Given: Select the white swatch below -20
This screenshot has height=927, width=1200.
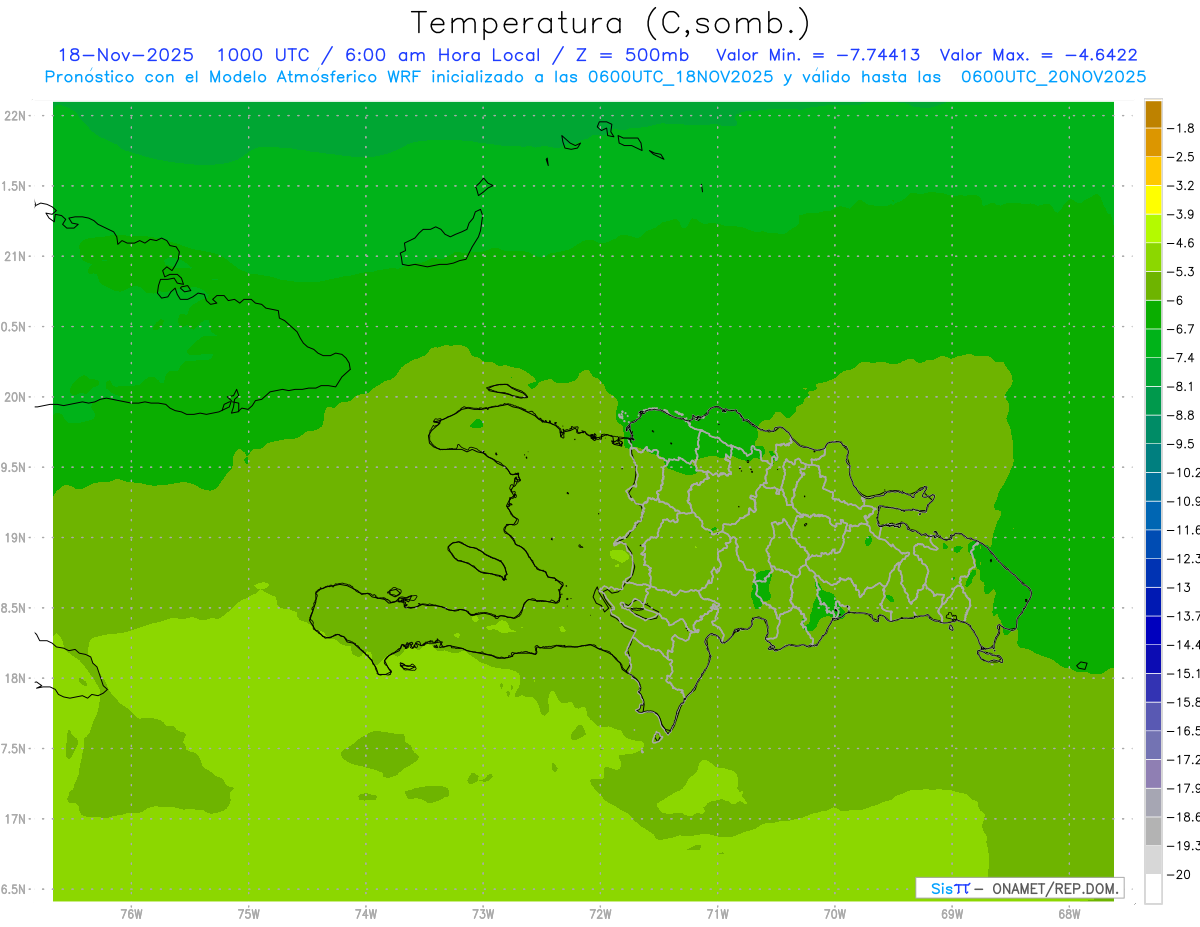Looking at the screenshot, I should [x=1154, y=889].
